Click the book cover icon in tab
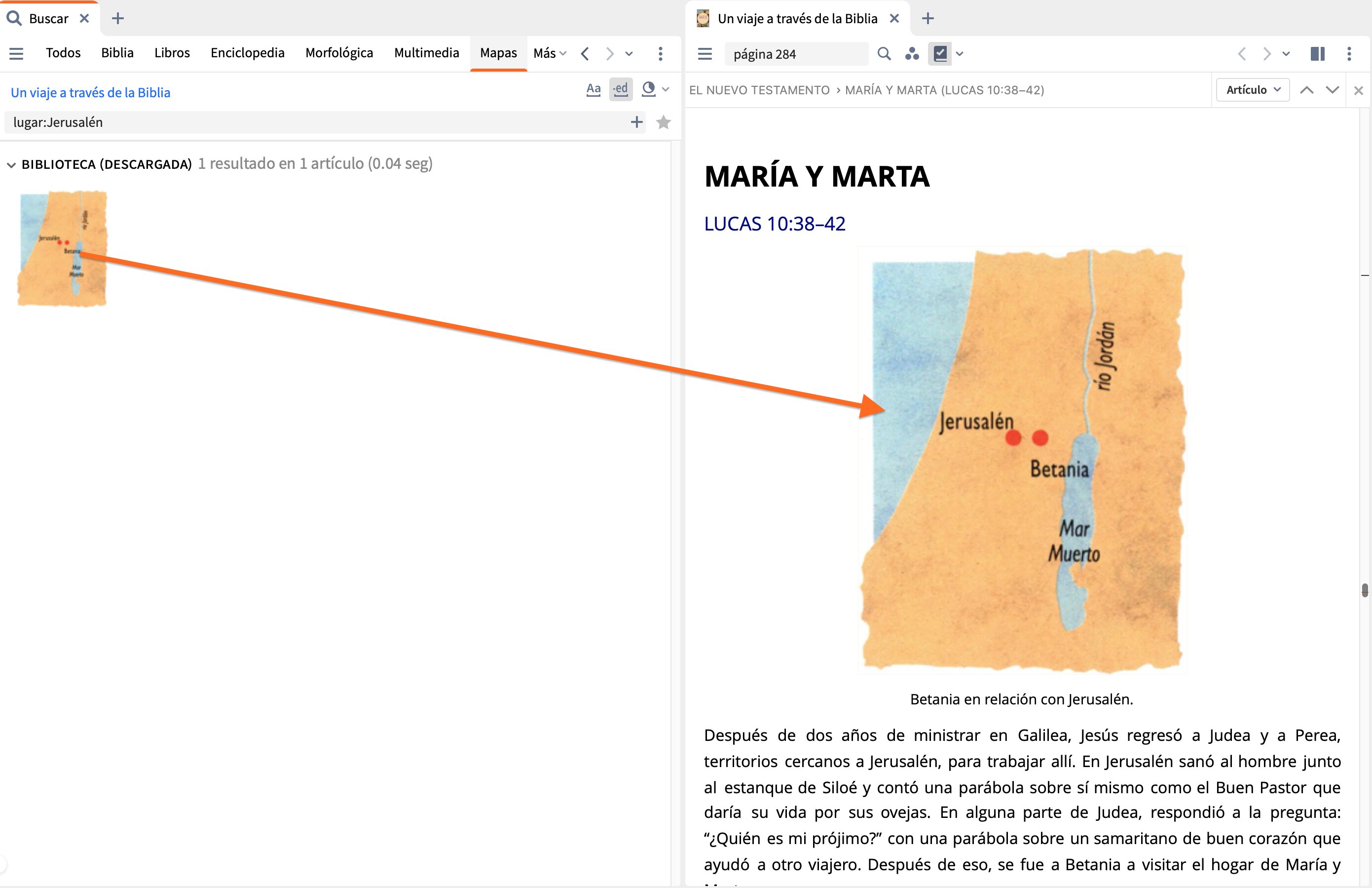Viewport: 1372px width, 888px height. pyautogui.click(x=703, y=18)
